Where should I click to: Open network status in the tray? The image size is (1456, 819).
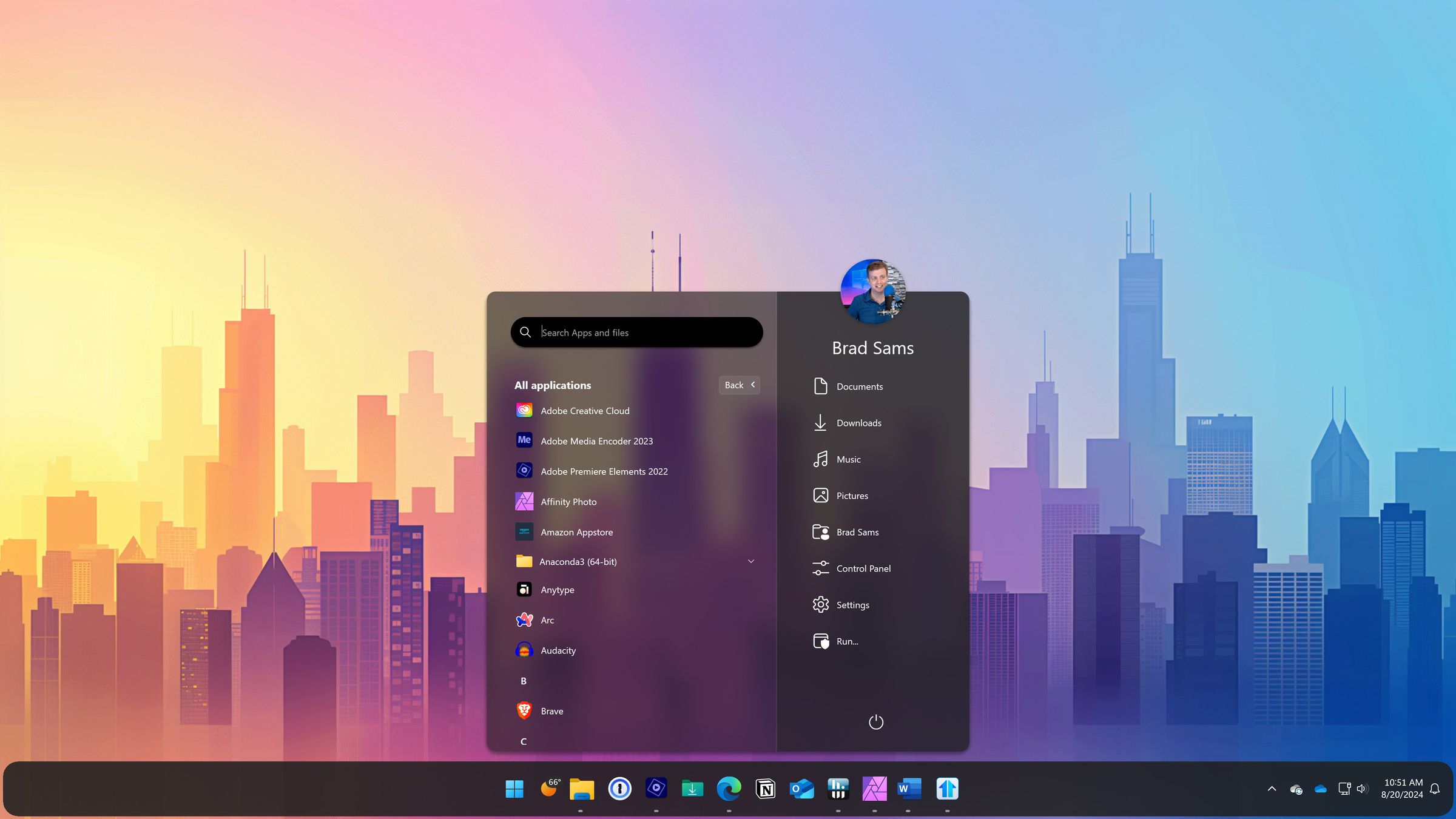[x=1344, y=789]
